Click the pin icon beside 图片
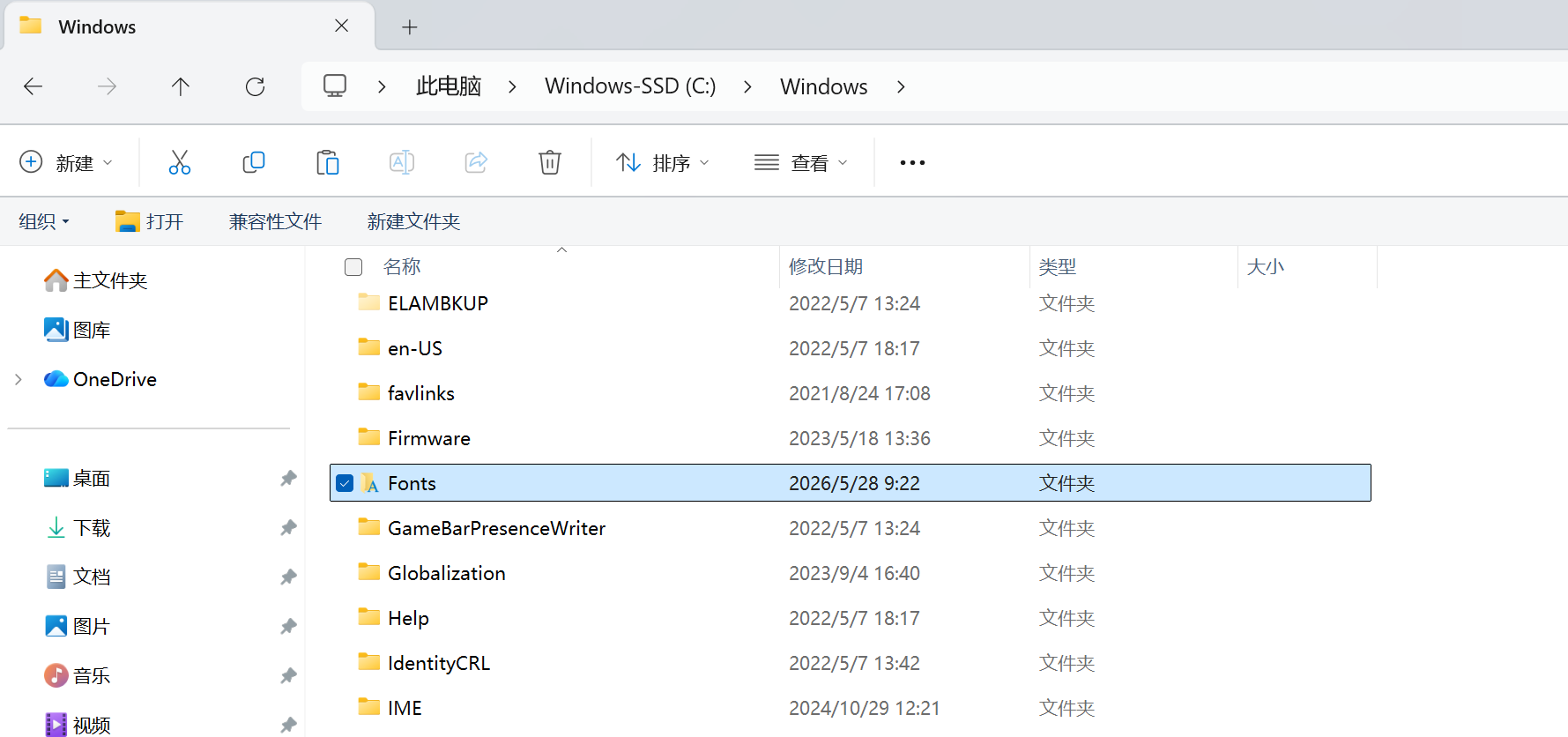 click(x=288, y=626)
